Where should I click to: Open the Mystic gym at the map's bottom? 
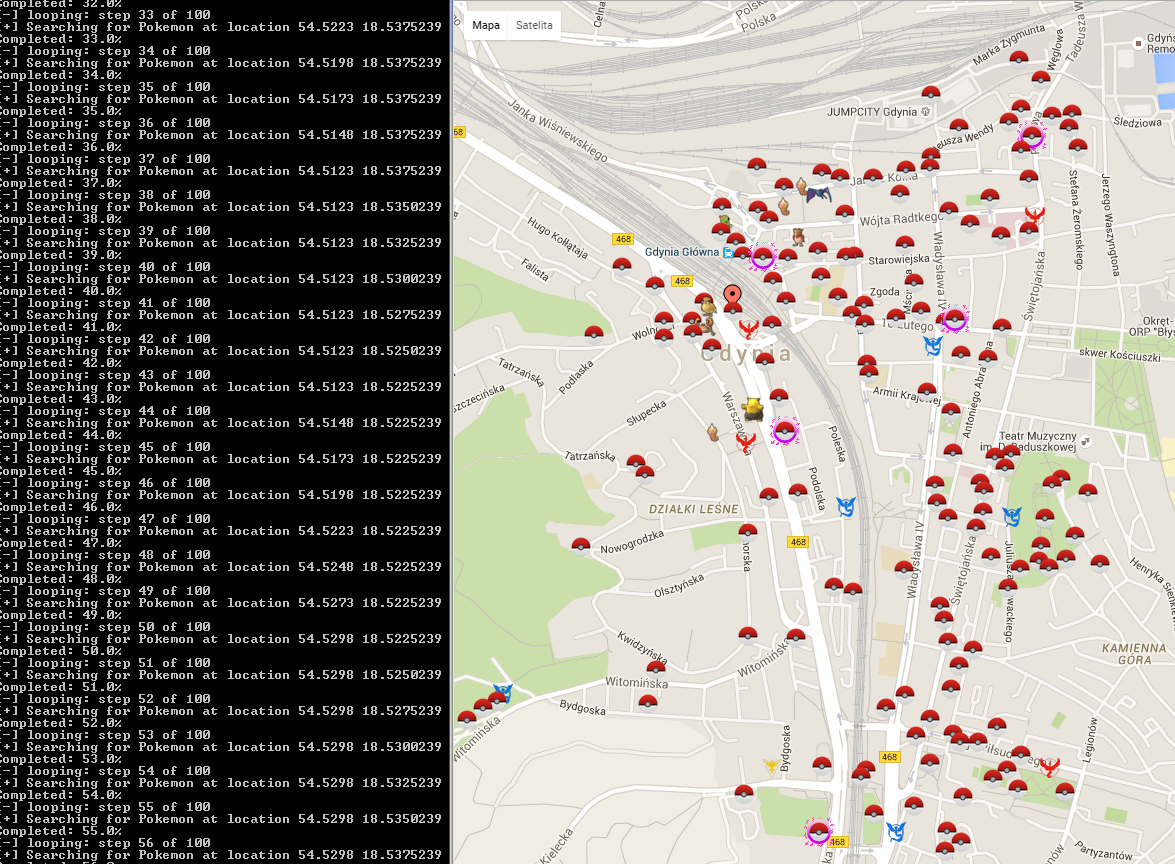896,831
